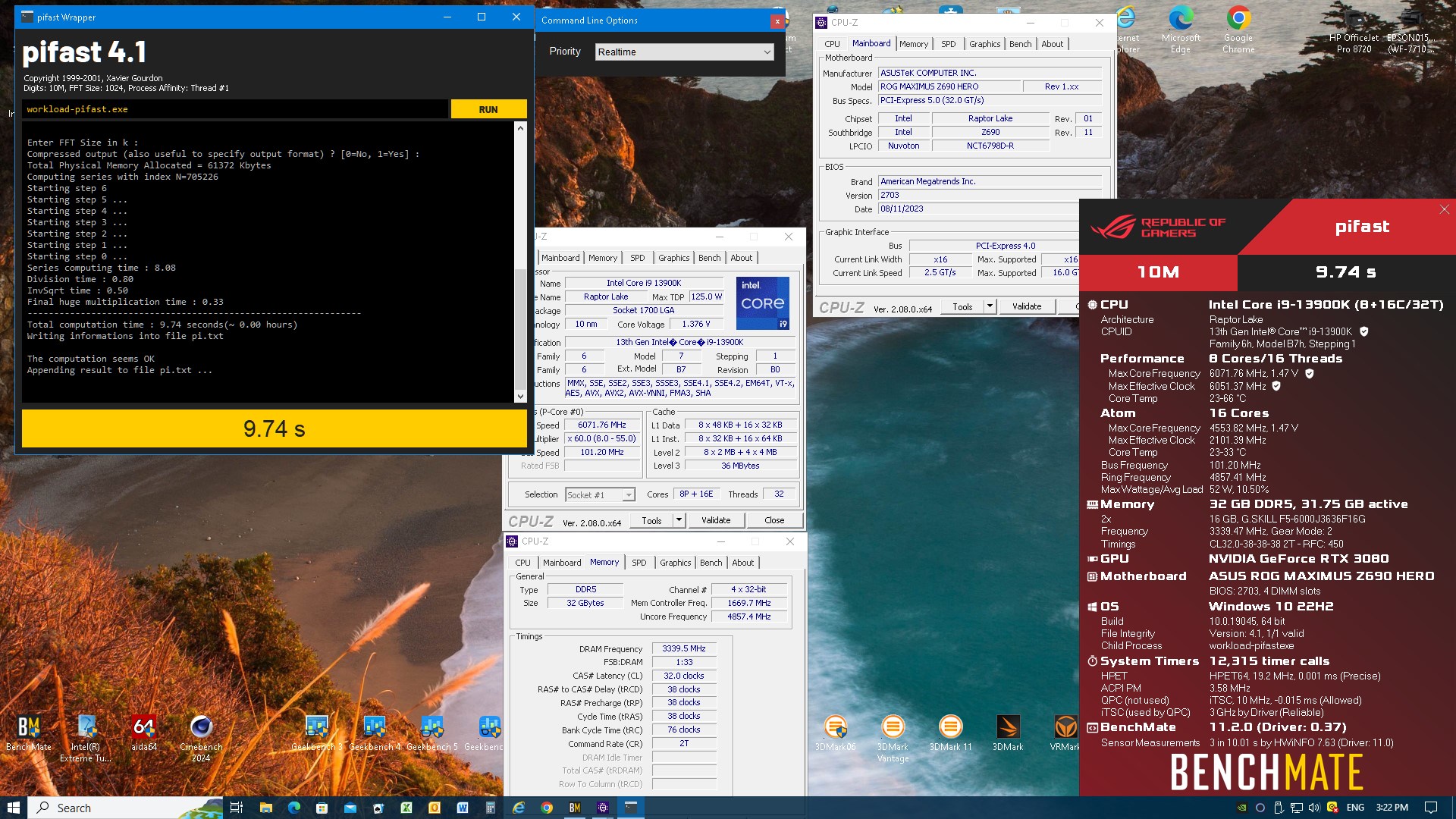
Task: Open the BenchMate desktop shortcut
Action: [29, 733]
